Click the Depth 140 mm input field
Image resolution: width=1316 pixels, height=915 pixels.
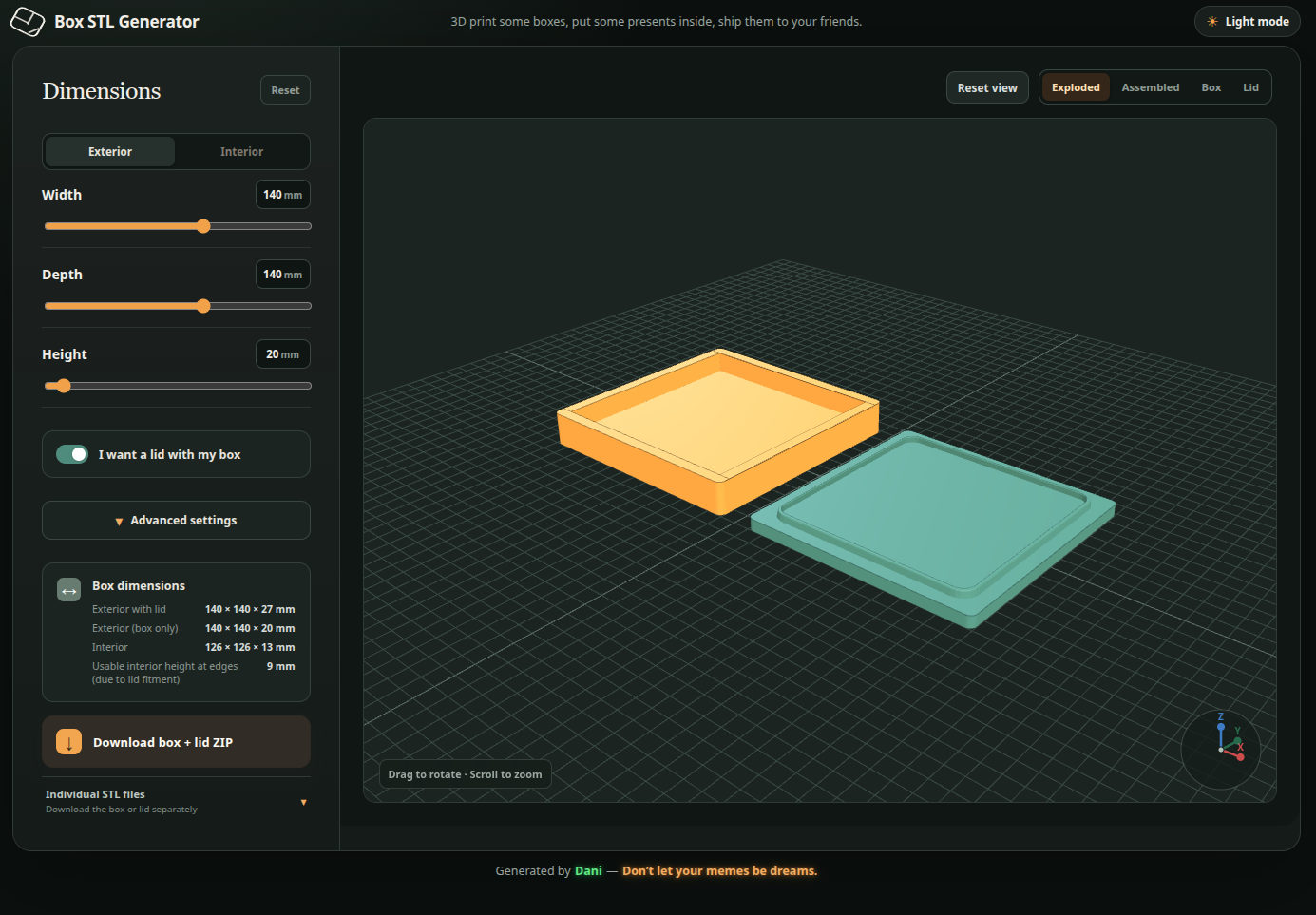(282, 275)
